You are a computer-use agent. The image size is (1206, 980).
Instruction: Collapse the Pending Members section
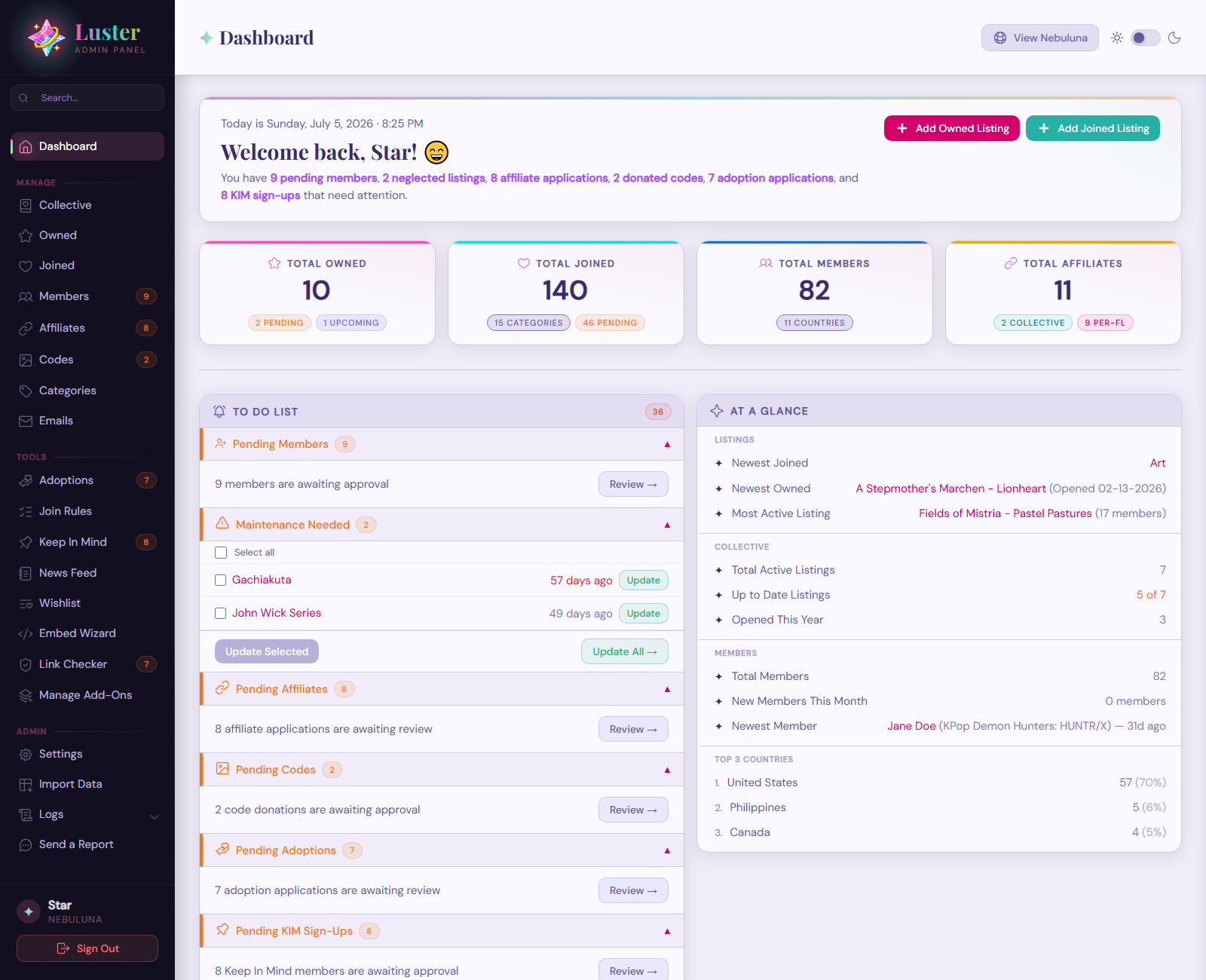667,444
